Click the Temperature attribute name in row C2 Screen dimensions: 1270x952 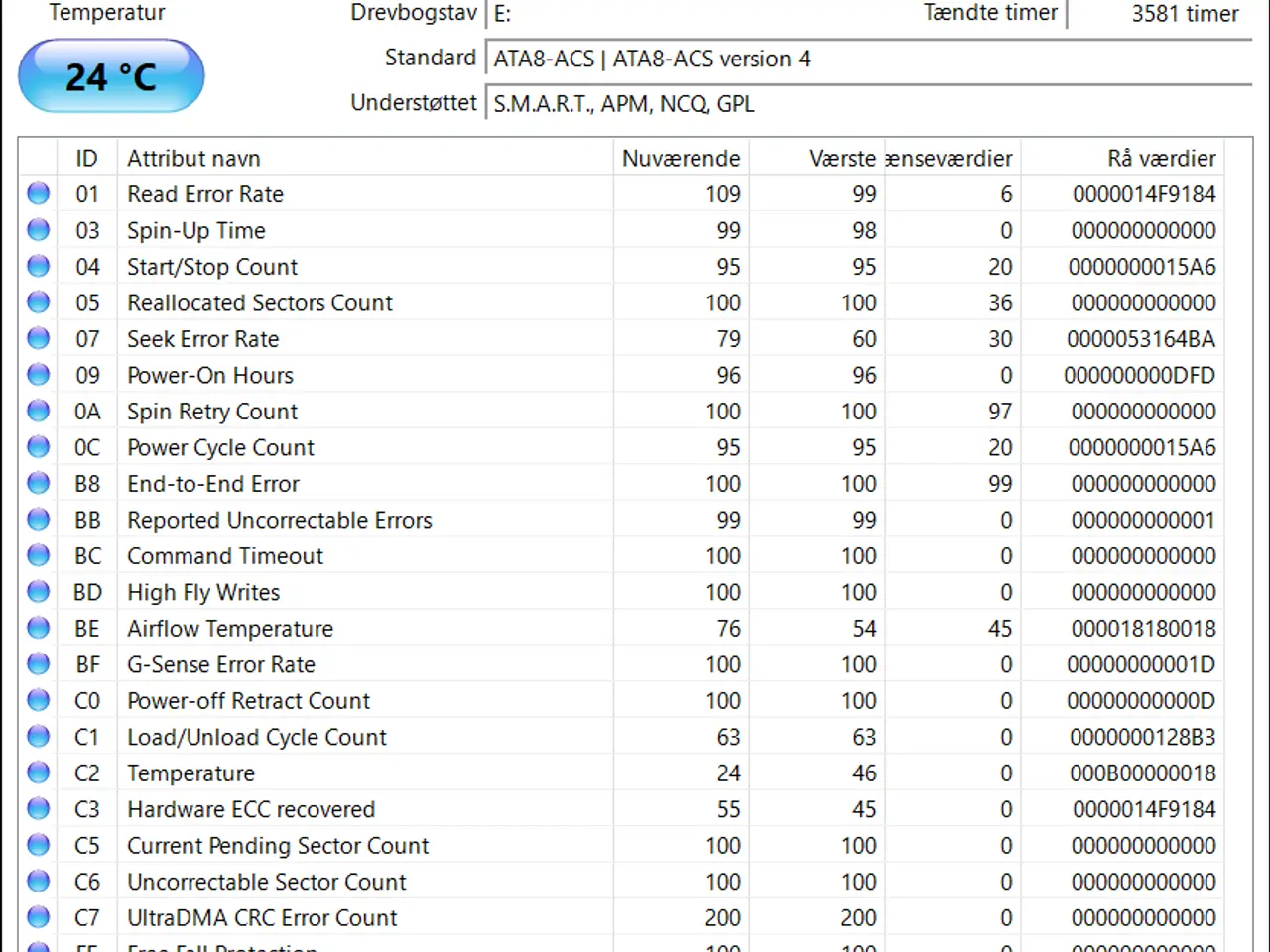click(x=190, y=773)
